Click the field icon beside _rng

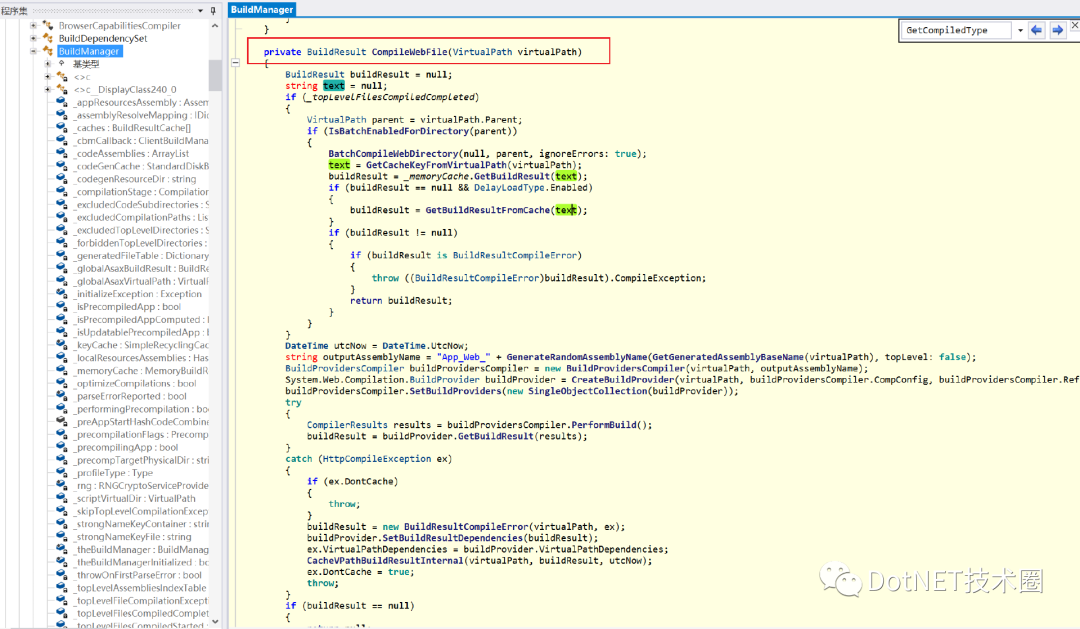pos(62,486)
